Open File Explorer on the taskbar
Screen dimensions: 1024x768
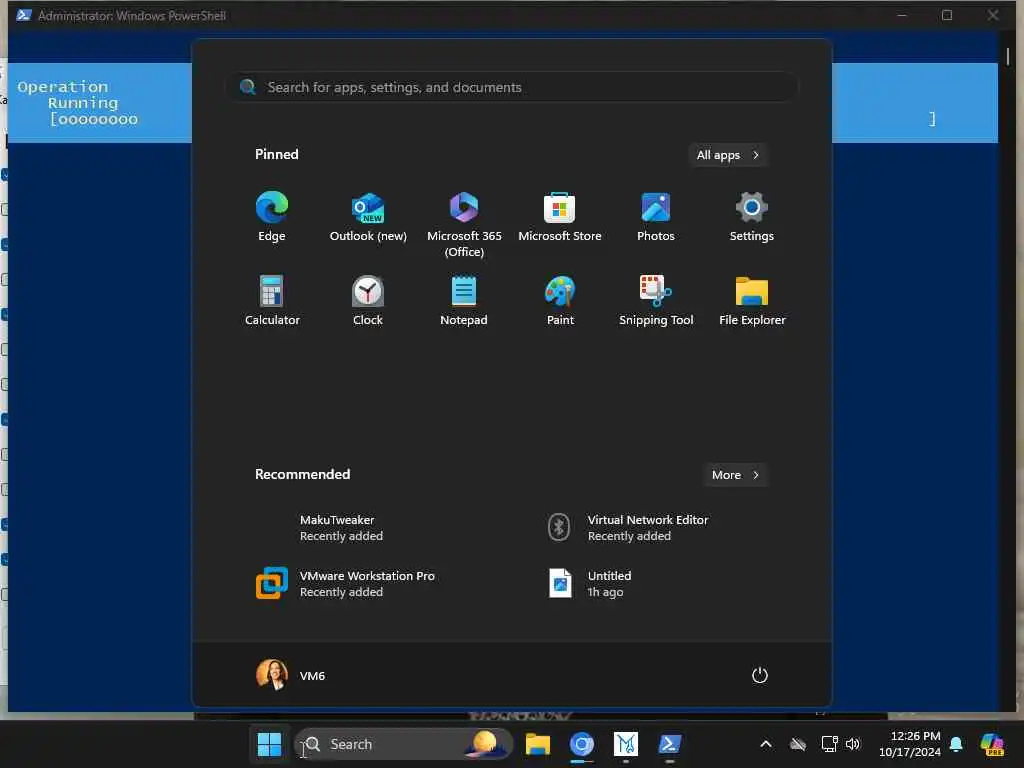tap(537, 744)
